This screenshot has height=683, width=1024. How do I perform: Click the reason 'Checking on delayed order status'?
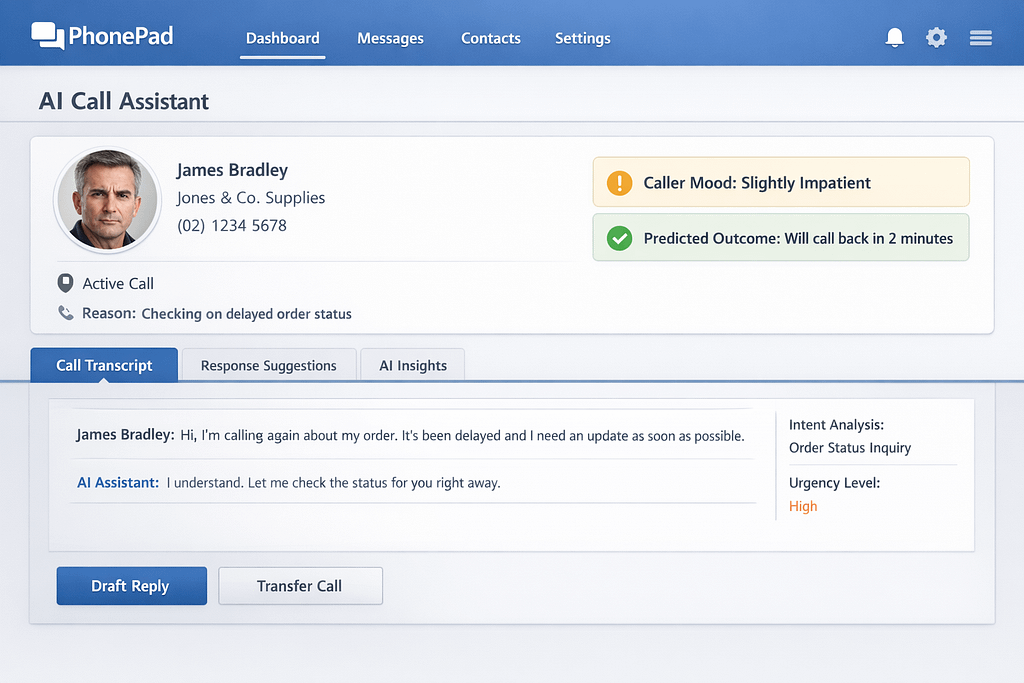pyautogui.click(x=247, y=314)
